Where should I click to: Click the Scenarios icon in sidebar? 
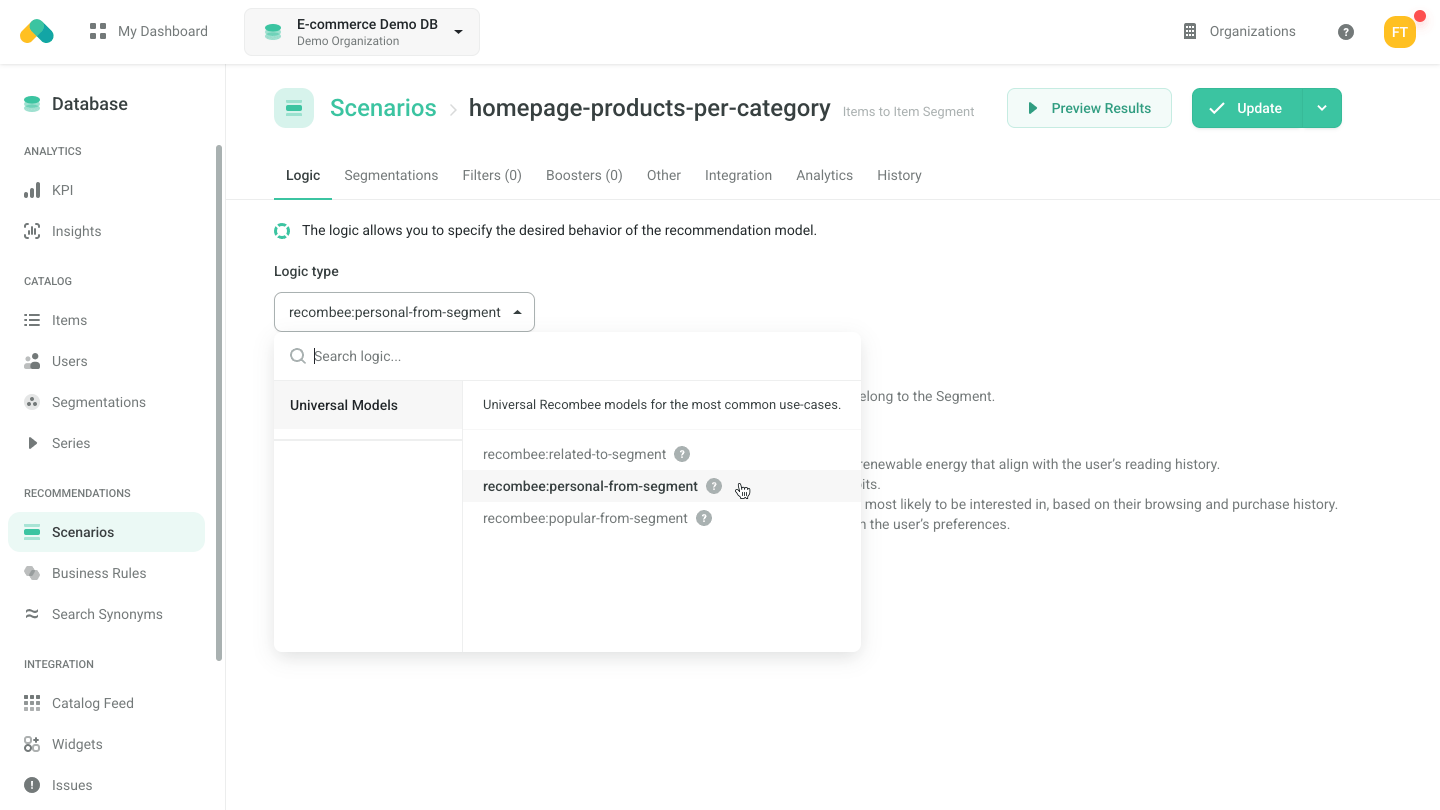click(x=32, y=532)
